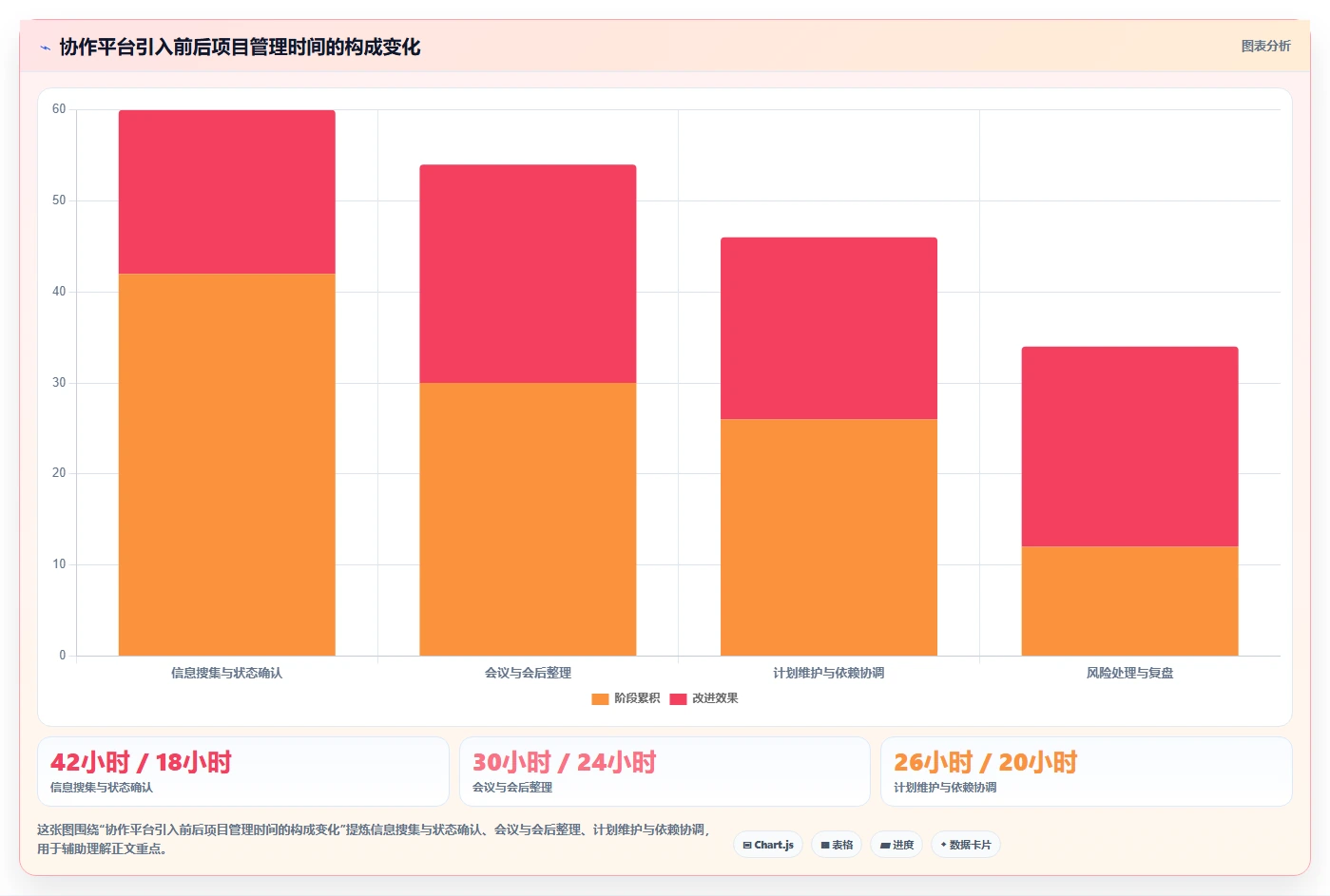Viewport: 1330px width, 896px height.
Task: Click the red 改进效果 legend swatch
Action: (x=678, y=699)
